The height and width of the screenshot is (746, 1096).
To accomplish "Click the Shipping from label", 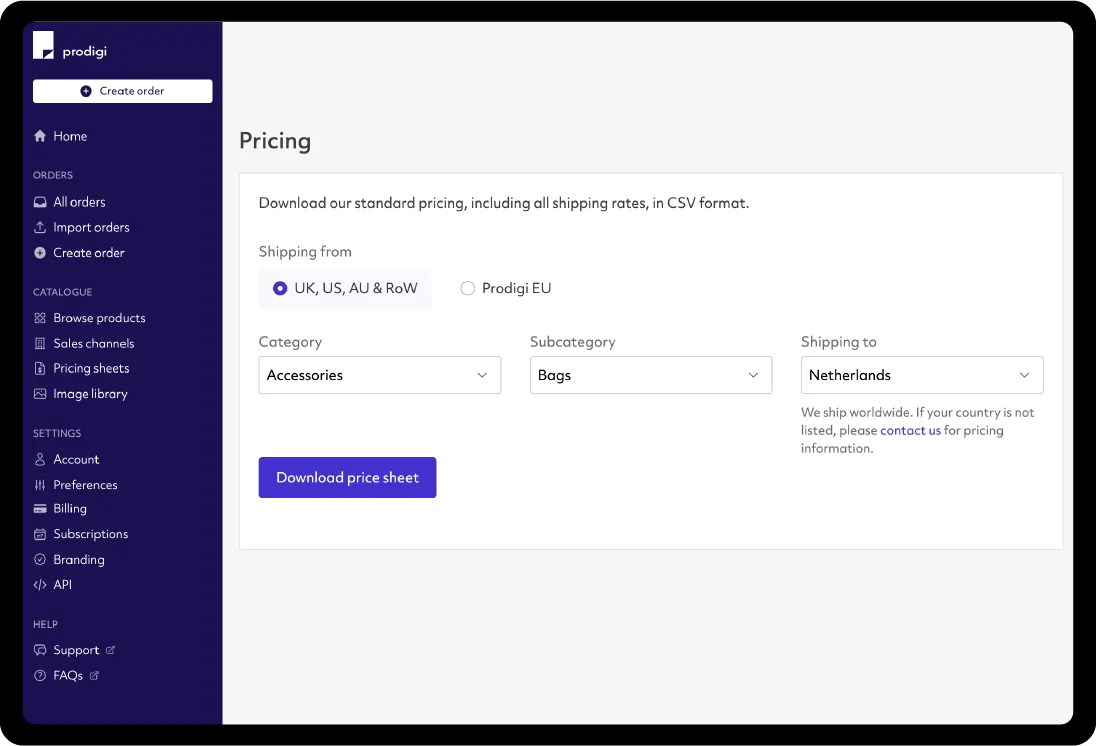I will 305,252.
